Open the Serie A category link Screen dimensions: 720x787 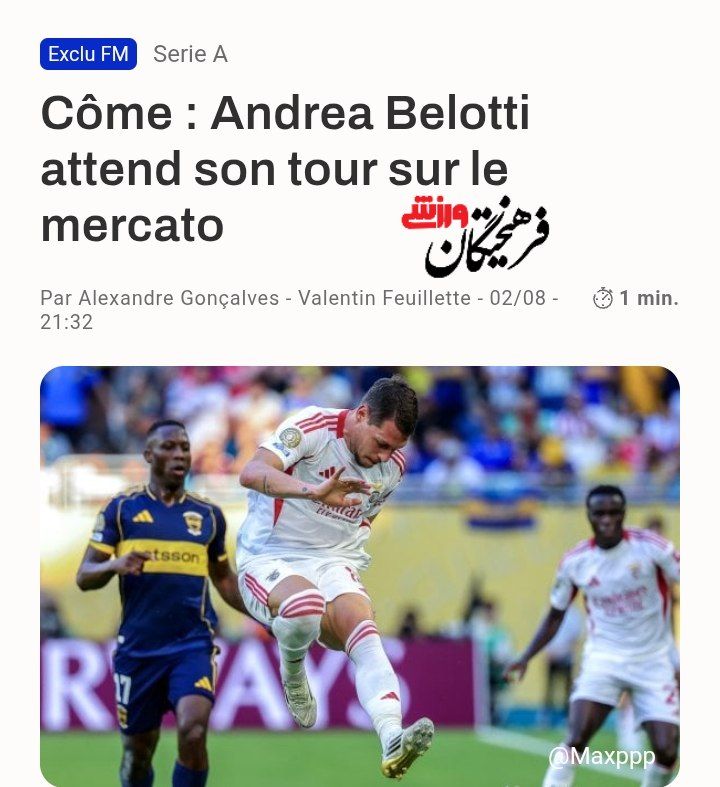point(190,54)
